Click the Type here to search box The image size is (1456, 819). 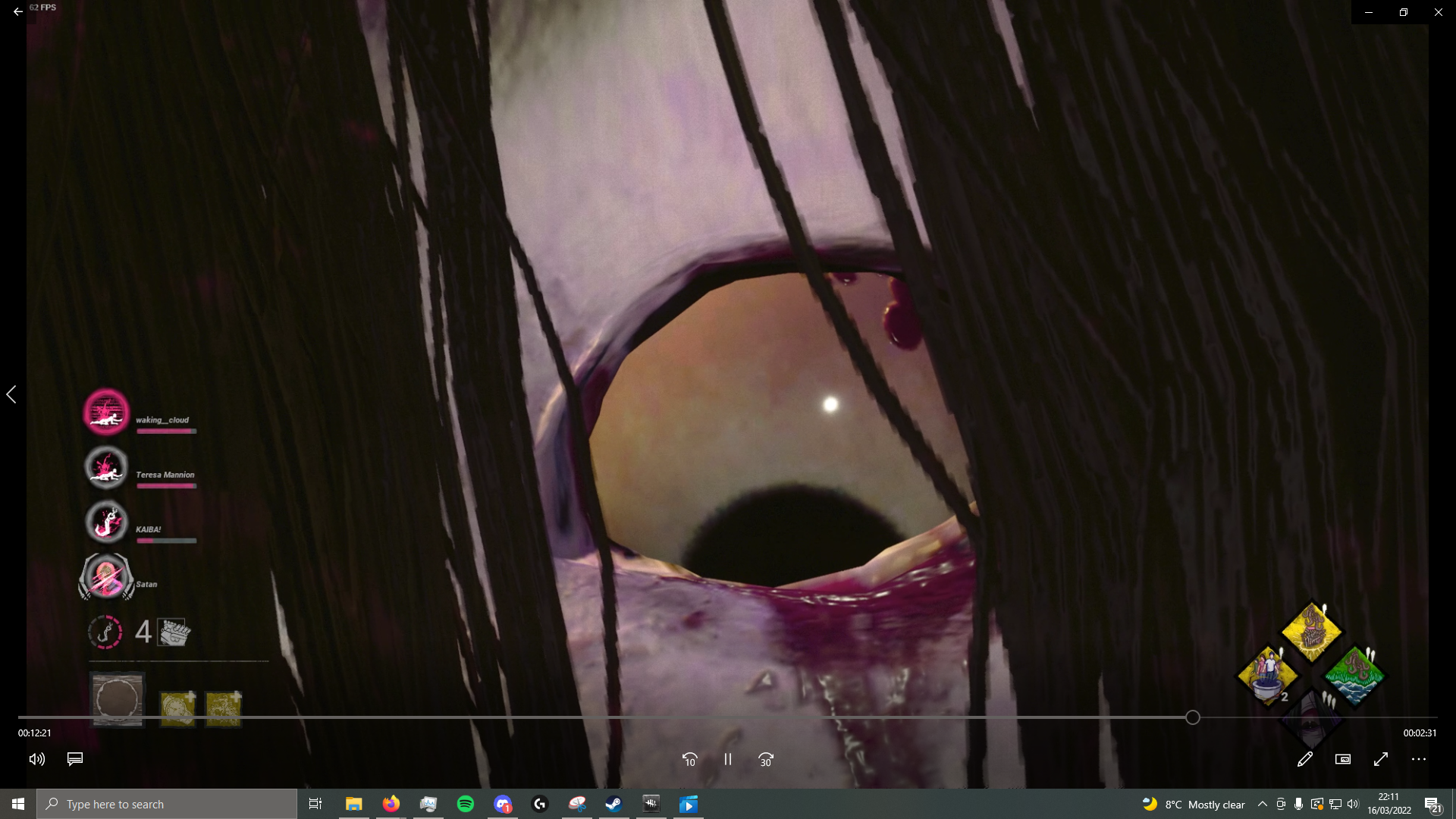pos(167,804)
